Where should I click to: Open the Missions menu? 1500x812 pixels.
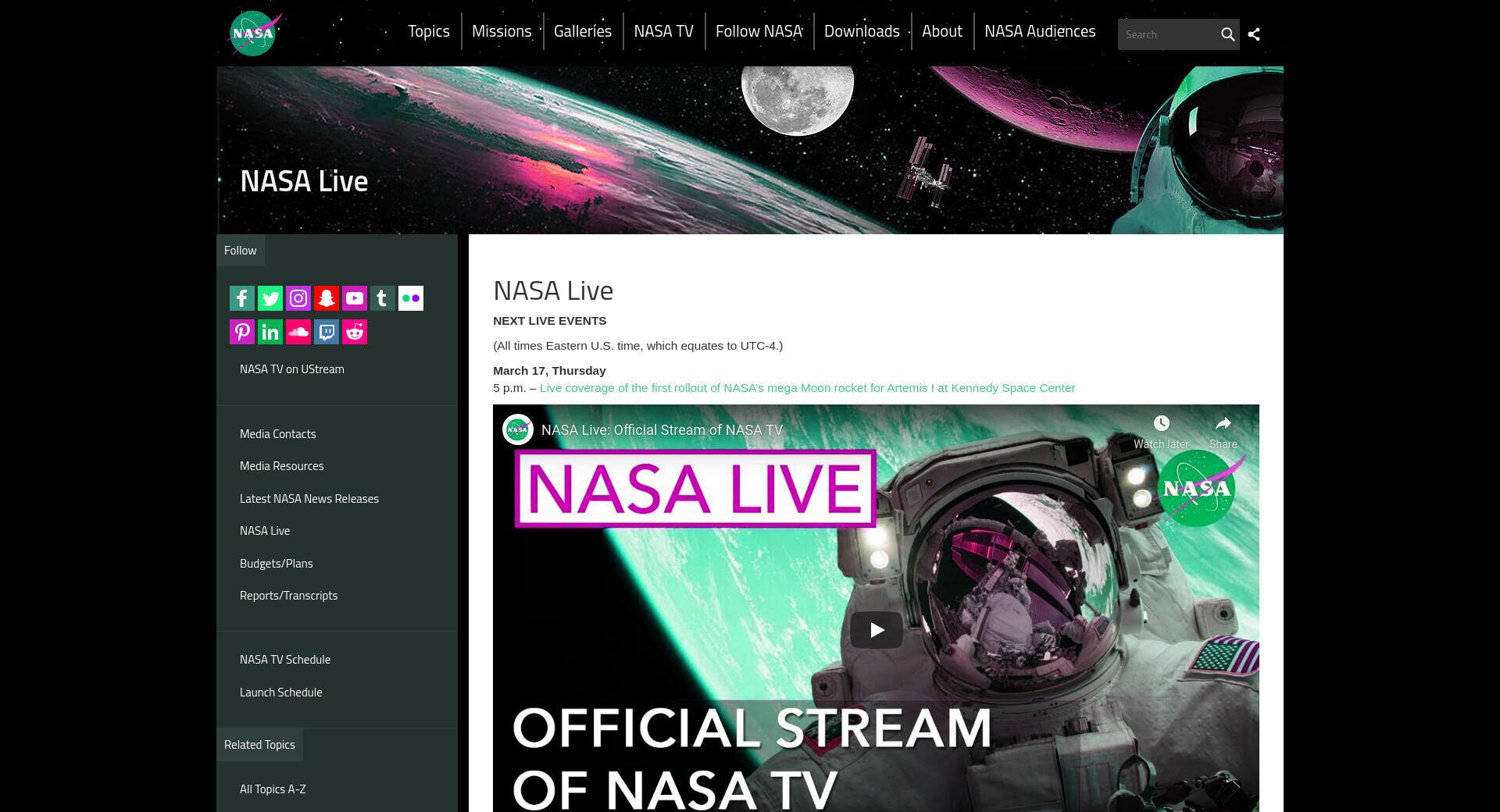[502, 31]
